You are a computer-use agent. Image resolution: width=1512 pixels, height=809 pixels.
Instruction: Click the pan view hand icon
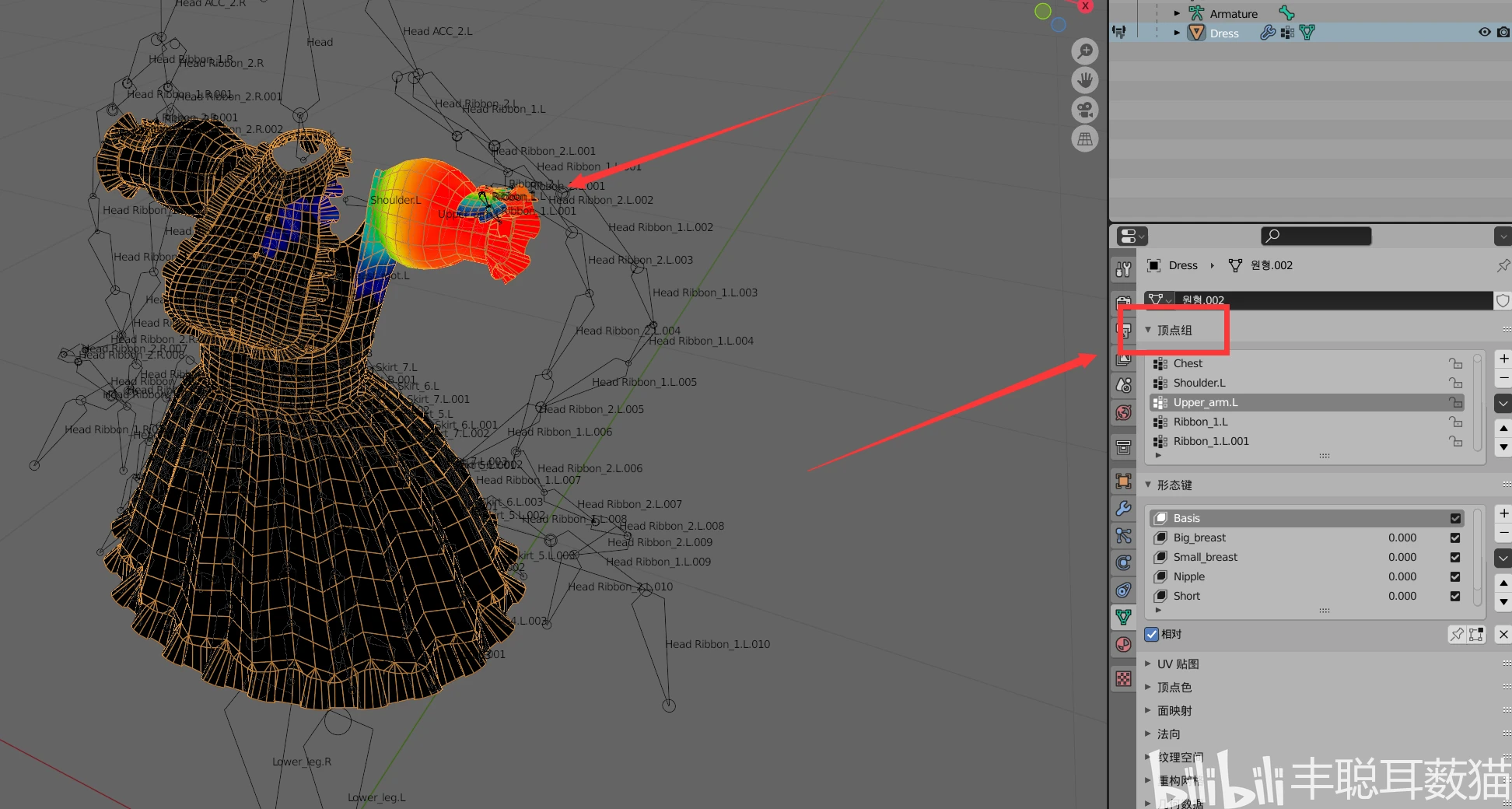[1084, 80]
